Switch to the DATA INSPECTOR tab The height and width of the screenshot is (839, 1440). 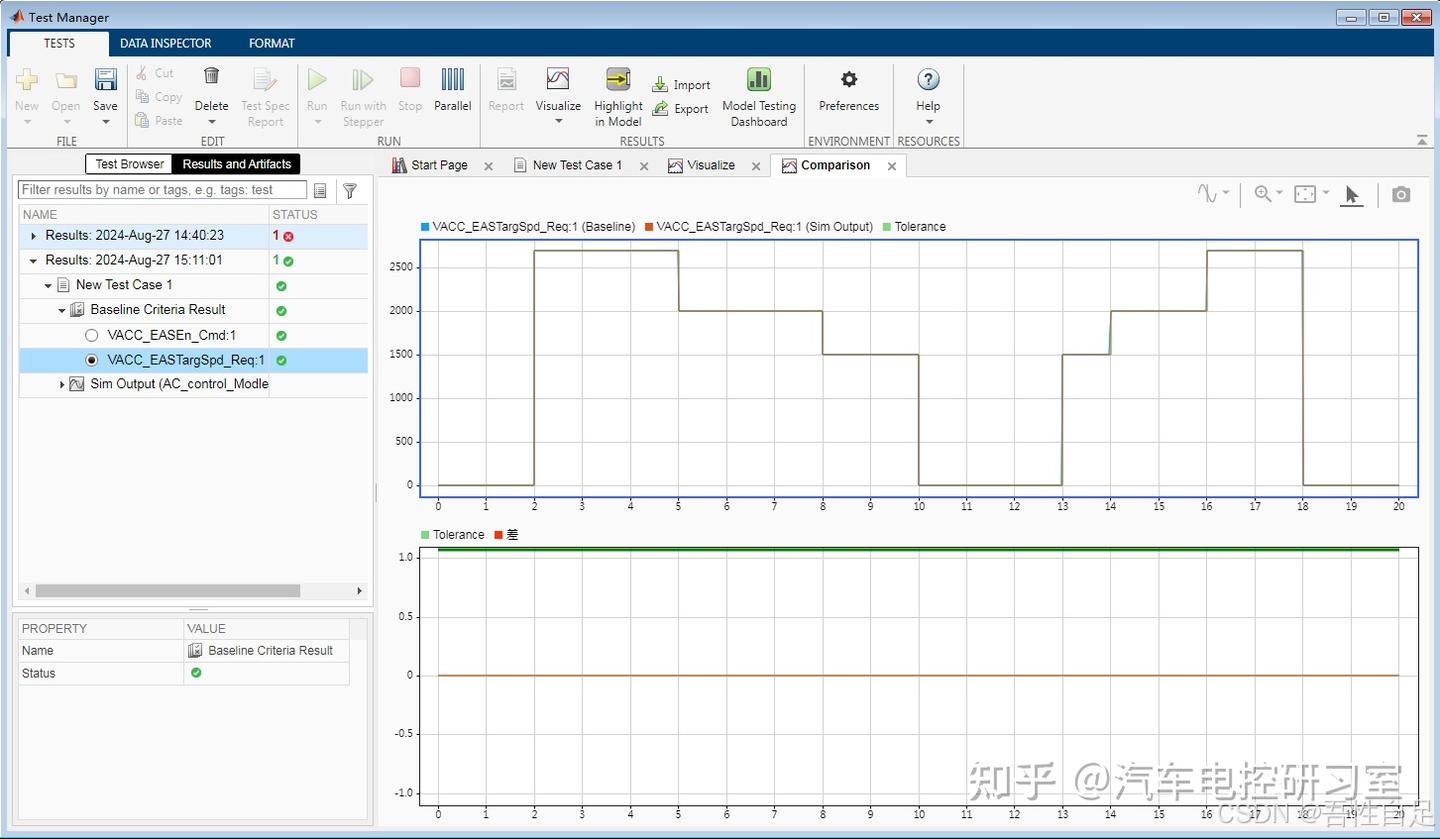click(x=165, y=43)
